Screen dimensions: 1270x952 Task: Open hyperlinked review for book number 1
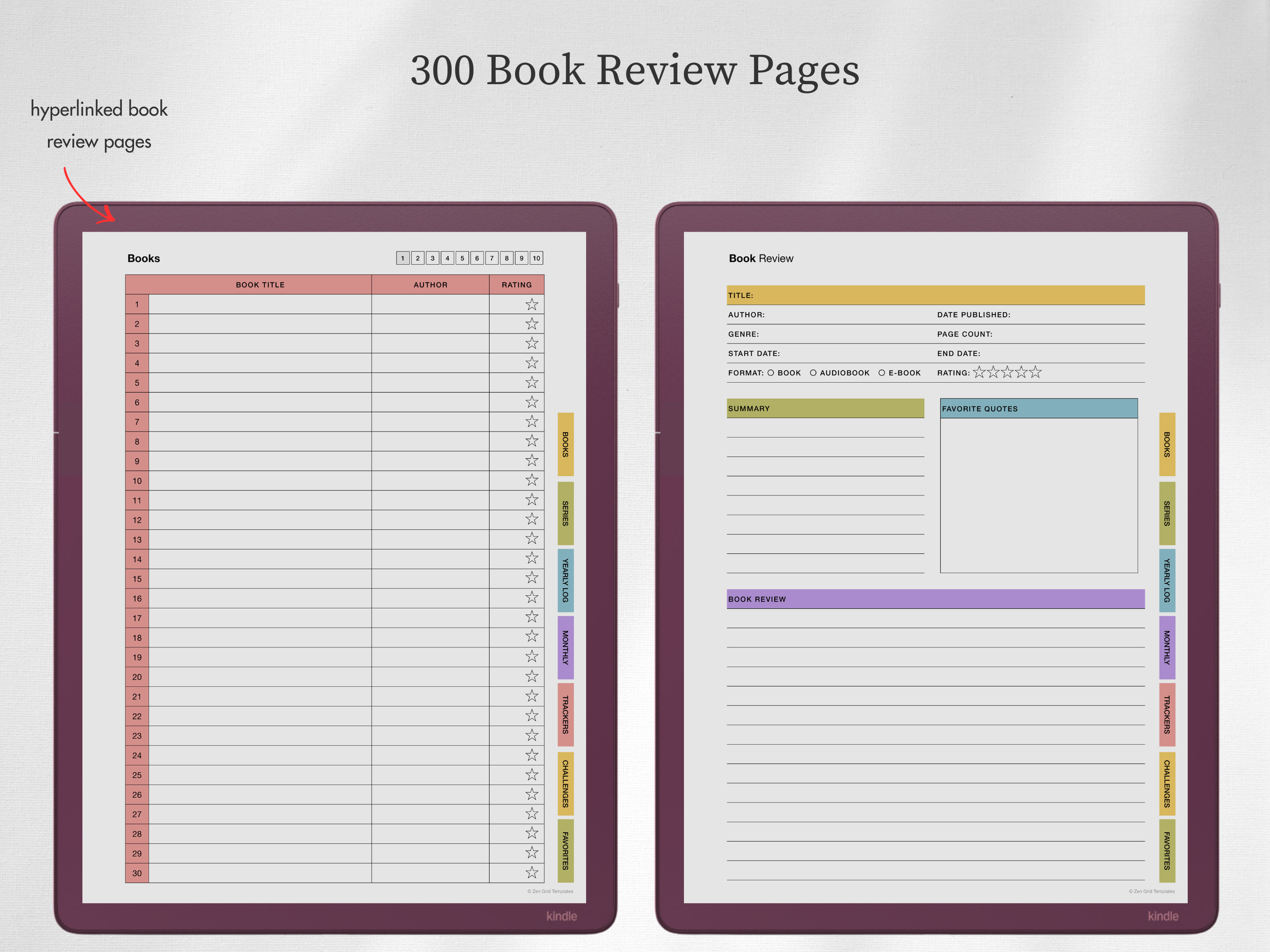[137, 304]
